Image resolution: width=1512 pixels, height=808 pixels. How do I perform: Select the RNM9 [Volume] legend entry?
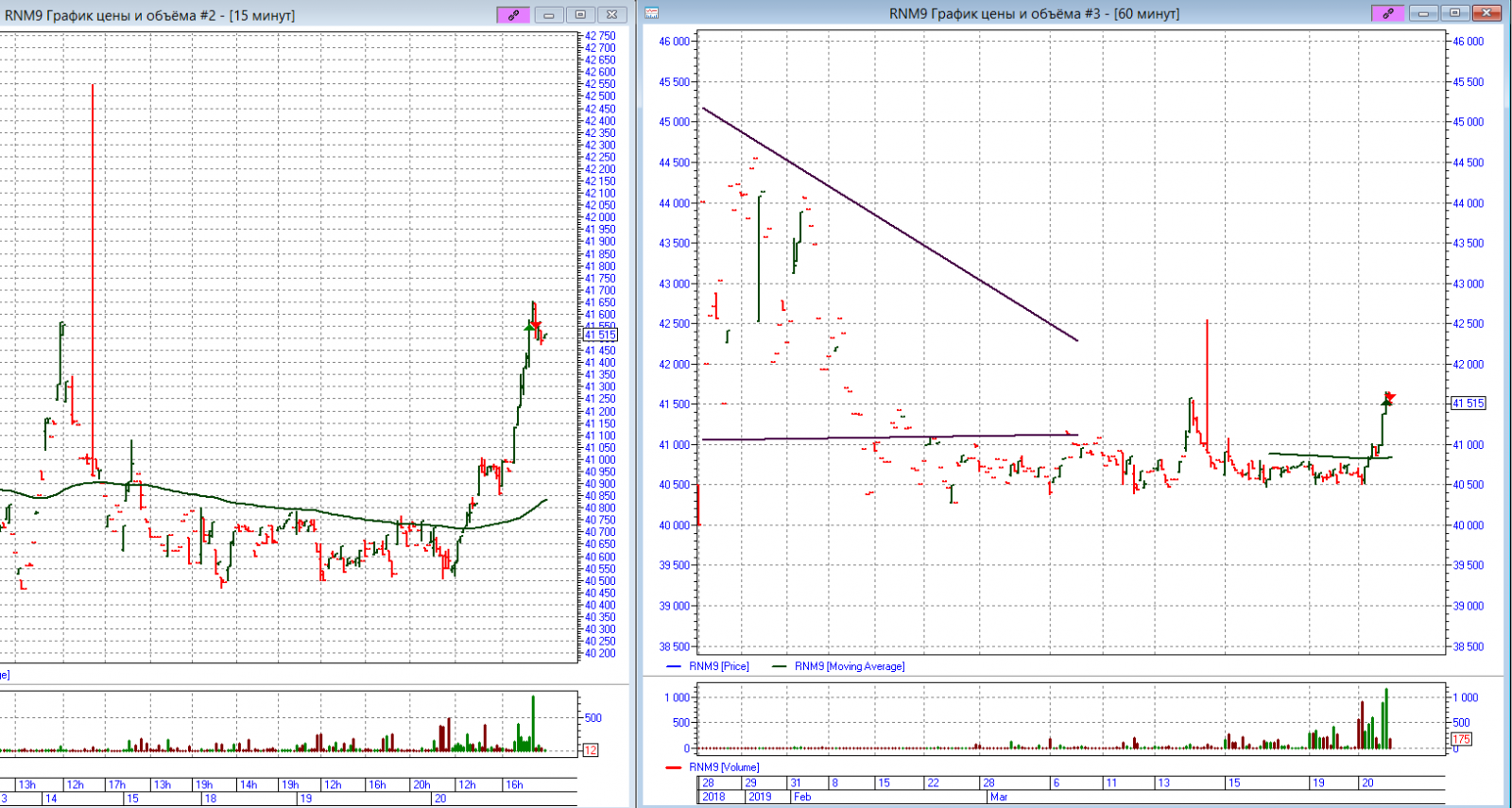click(724, 767)
